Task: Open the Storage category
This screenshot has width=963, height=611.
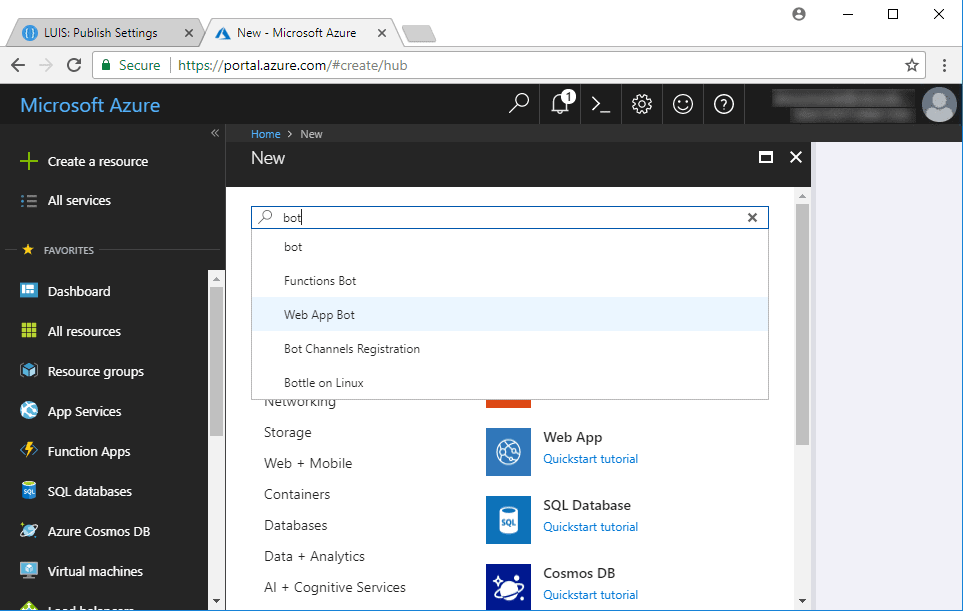Action: (287, 432)
